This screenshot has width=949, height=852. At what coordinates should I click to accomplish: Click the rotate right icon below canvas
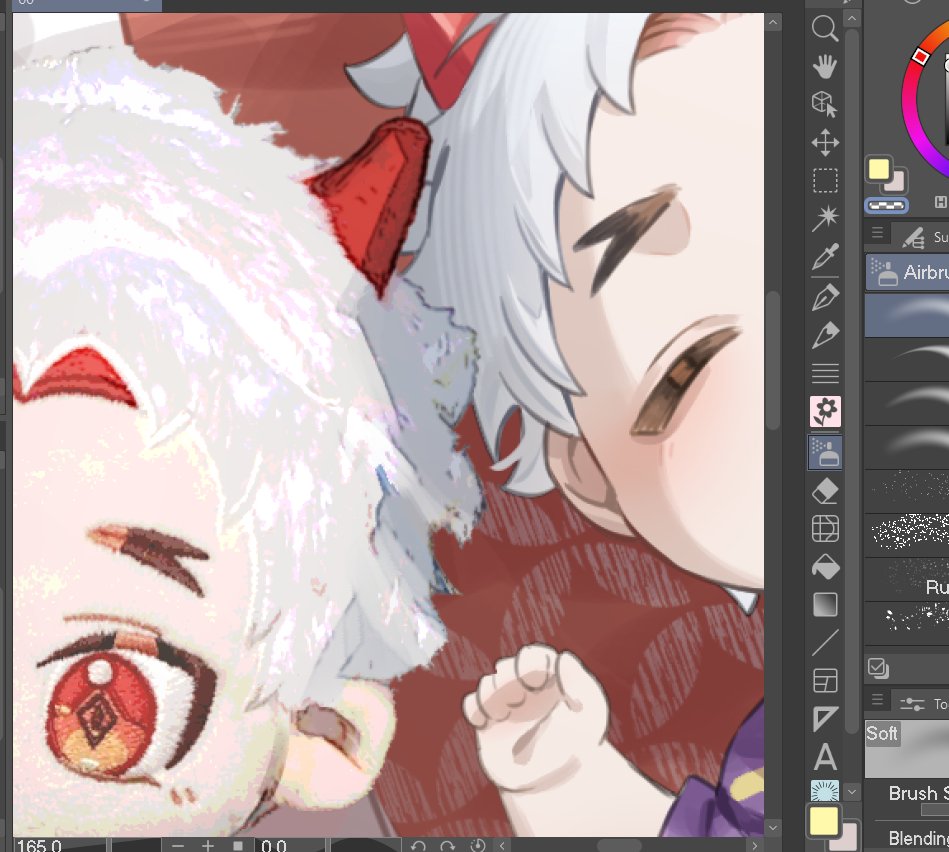pos(447,845)
